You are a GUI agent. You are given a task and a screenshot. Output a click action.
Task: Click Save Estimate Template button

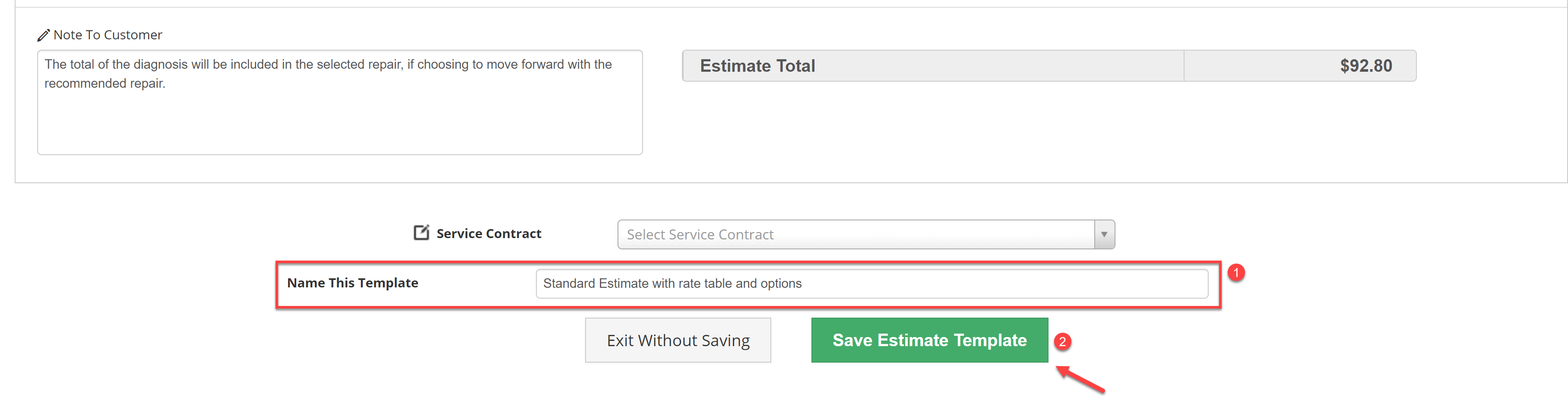[x=929, y=341]
